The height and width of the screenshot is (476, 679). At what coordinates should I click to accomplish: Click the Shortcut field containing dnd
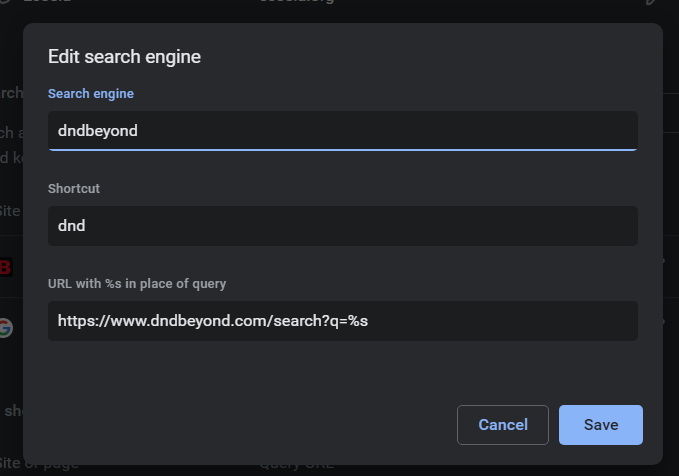[343, 226]
